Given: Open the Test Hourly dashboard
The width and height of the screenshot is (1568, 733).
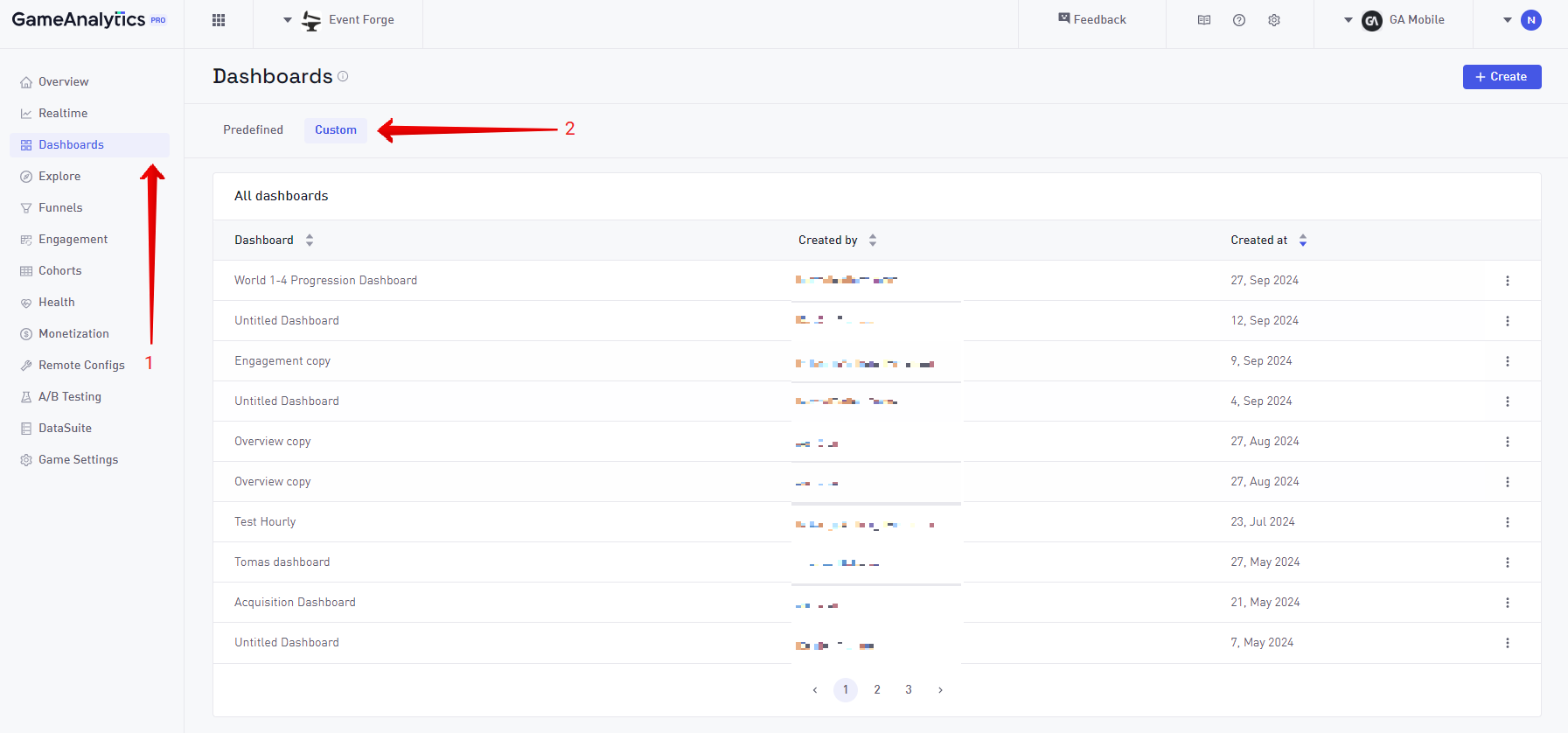Looking at the screenshot, I should pos(265,521).
